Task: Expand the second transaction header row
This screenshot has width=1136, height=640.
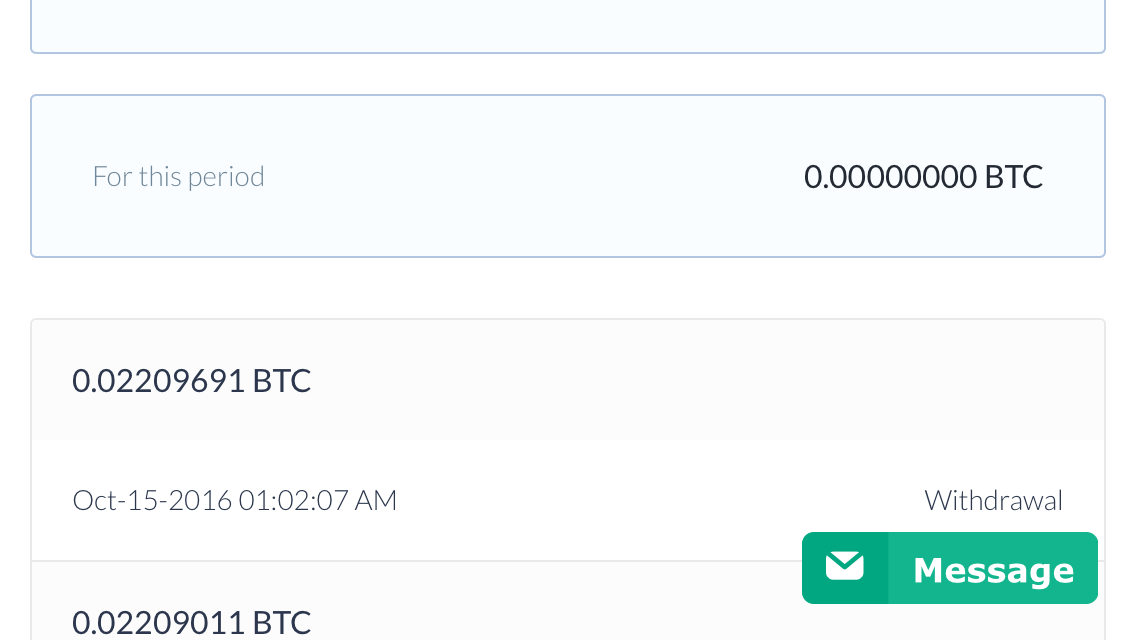Action: (568, 601)
